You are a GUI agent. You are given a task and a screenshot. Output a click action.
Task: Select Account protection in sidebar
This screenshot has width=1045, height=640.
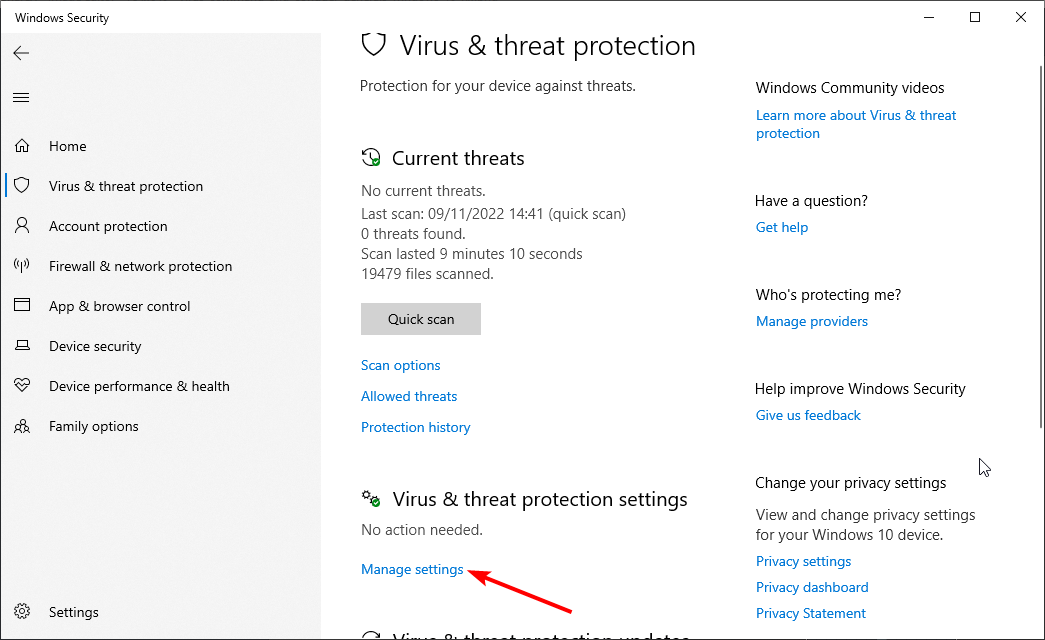[x=108, y=226]
